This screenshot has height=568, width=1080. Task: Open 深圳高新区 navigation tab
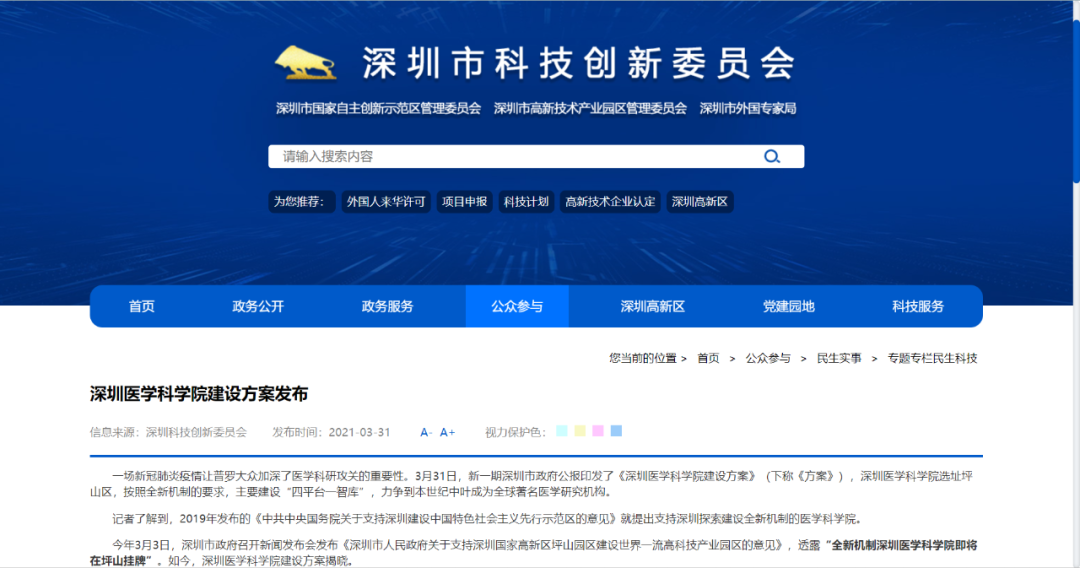652,306
